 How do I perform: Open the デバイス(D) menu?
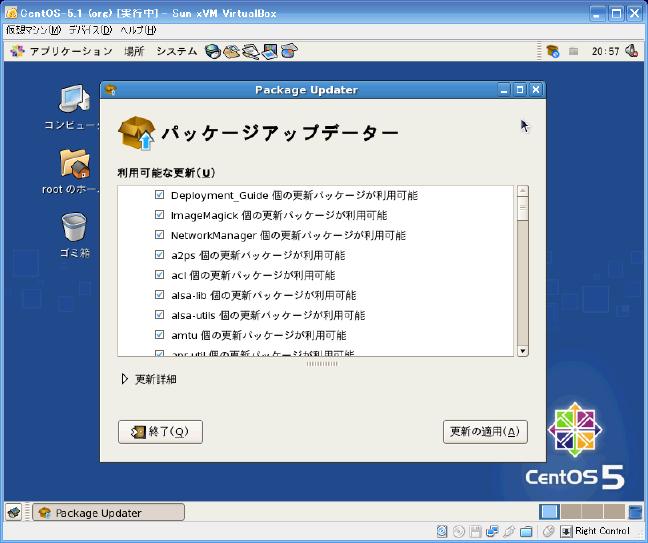point(90,30)
